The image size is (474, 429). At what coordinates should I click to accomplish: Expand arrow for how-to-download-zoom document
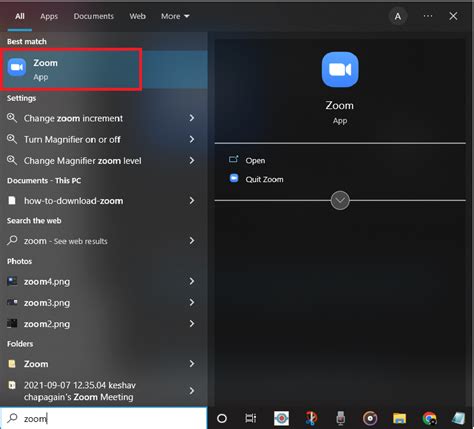pos(192,200)
